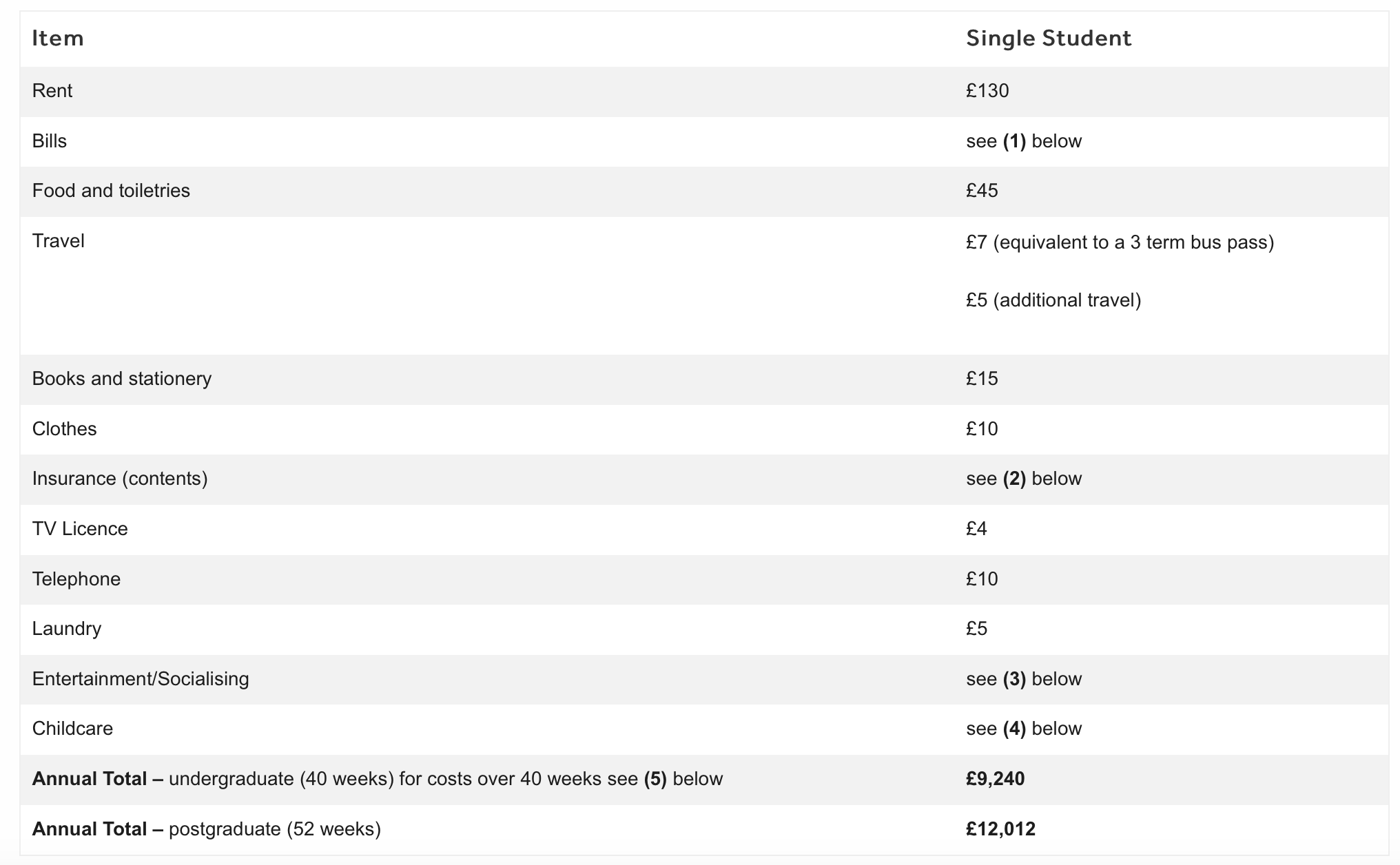
Task: Click 'see (4) below' for Childcare
Action: pos(1023,729)
